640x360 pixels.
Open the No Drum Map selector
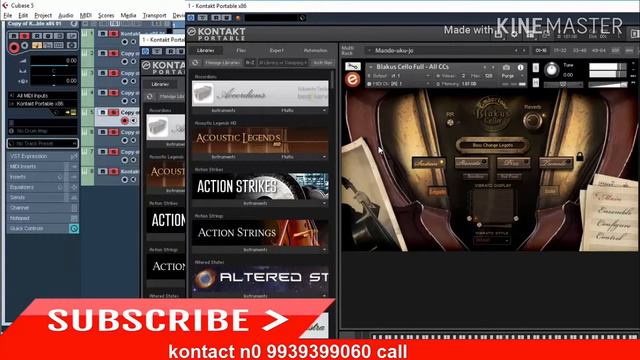42,131
